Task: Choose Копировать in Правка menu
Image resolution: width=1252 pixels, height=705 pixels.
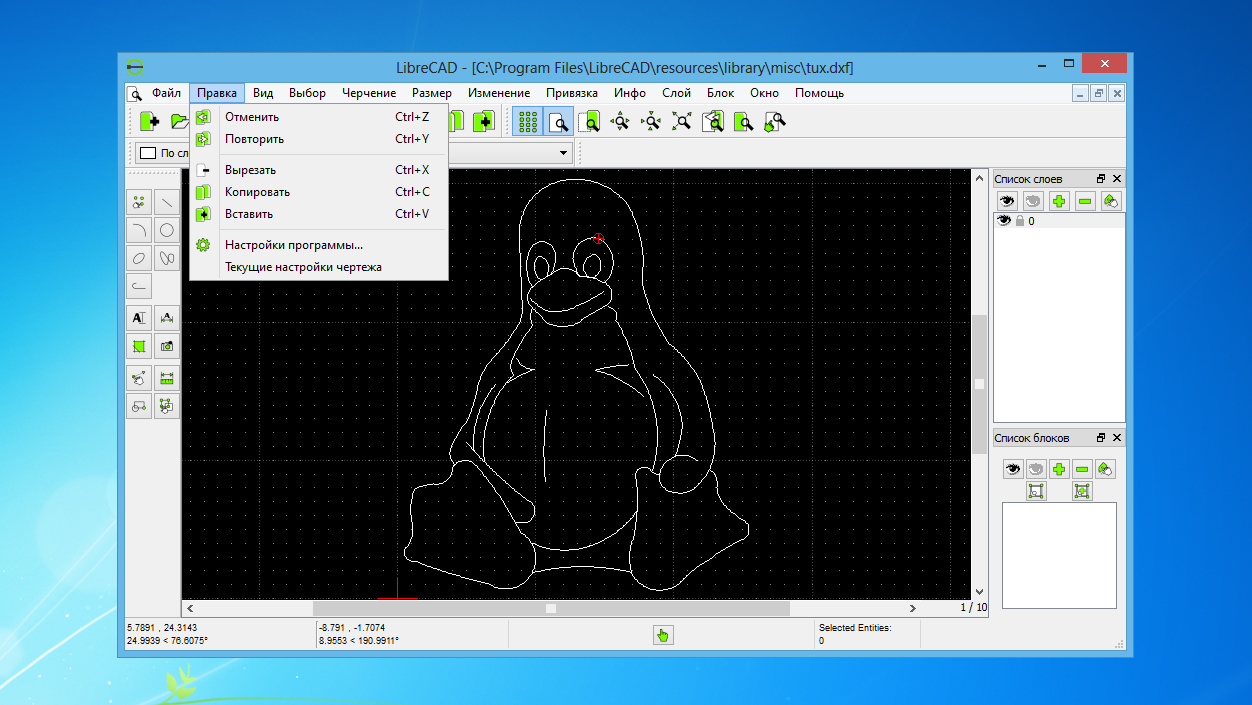Action: 318,192
